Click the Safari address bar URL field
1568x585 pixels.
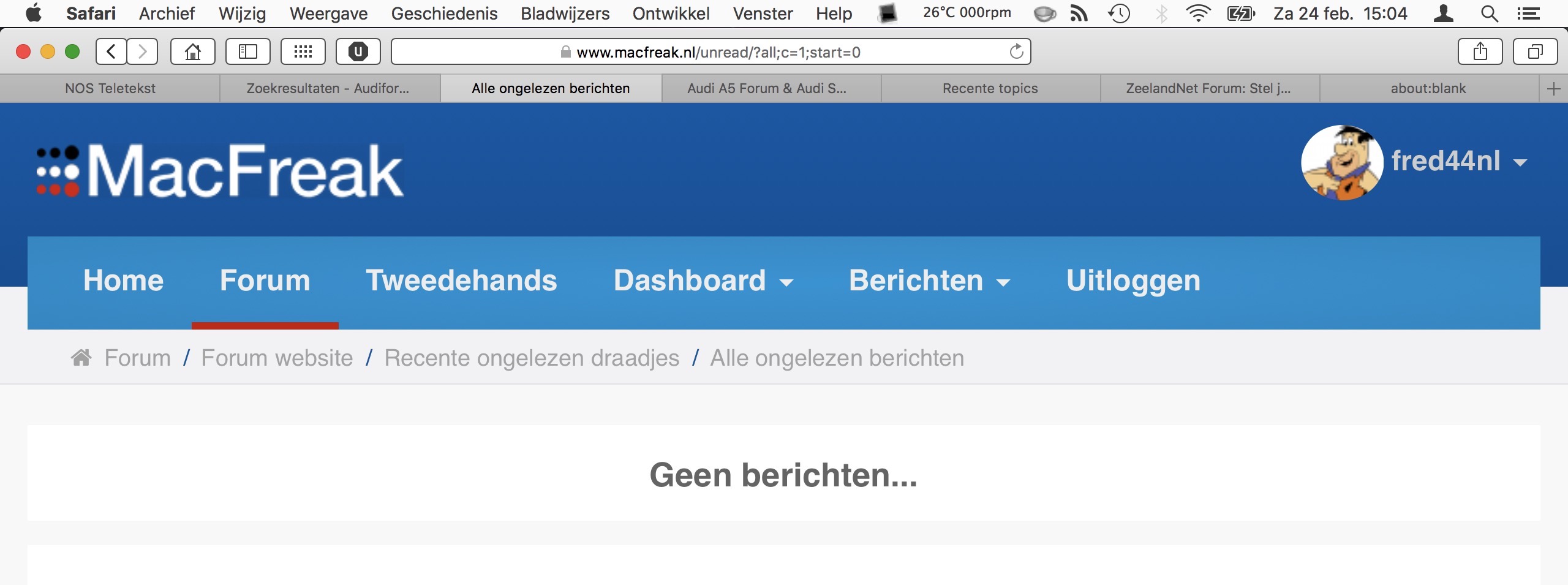click(710, 51)
